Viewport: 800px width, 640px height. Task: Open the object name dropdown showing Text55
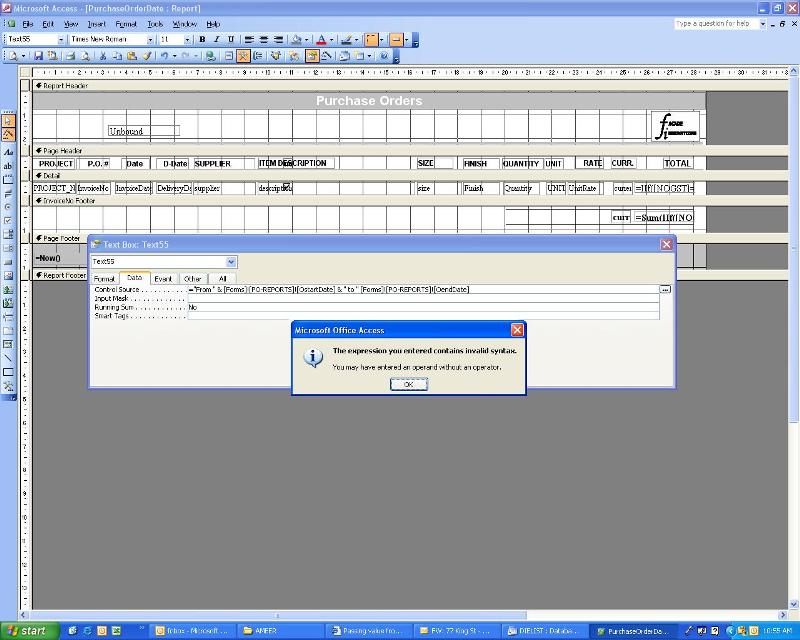click(x=61, y=39)
